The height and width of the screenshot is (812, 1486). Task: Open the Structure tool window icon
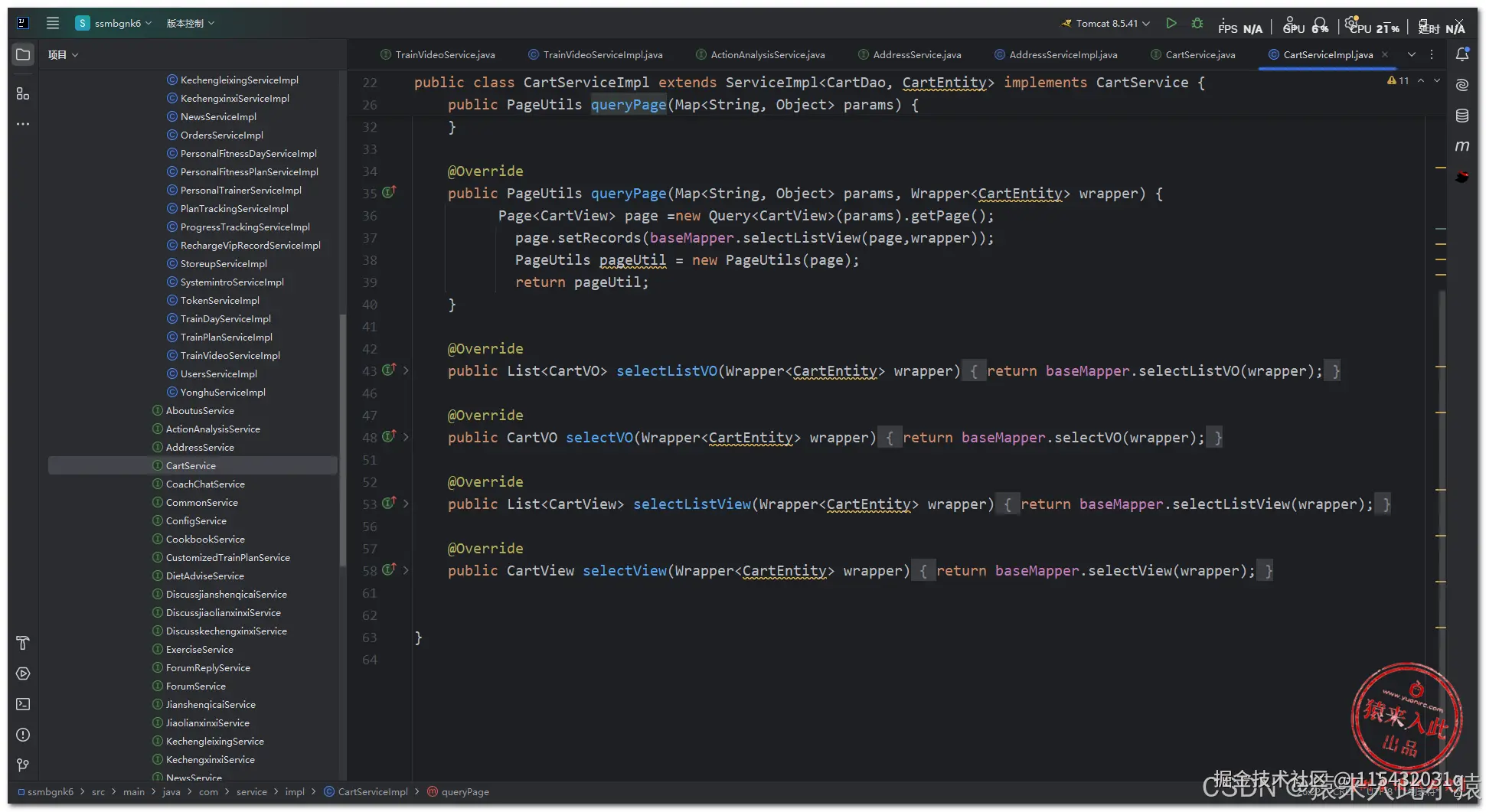pyautogui.click(x=23, y=93)
